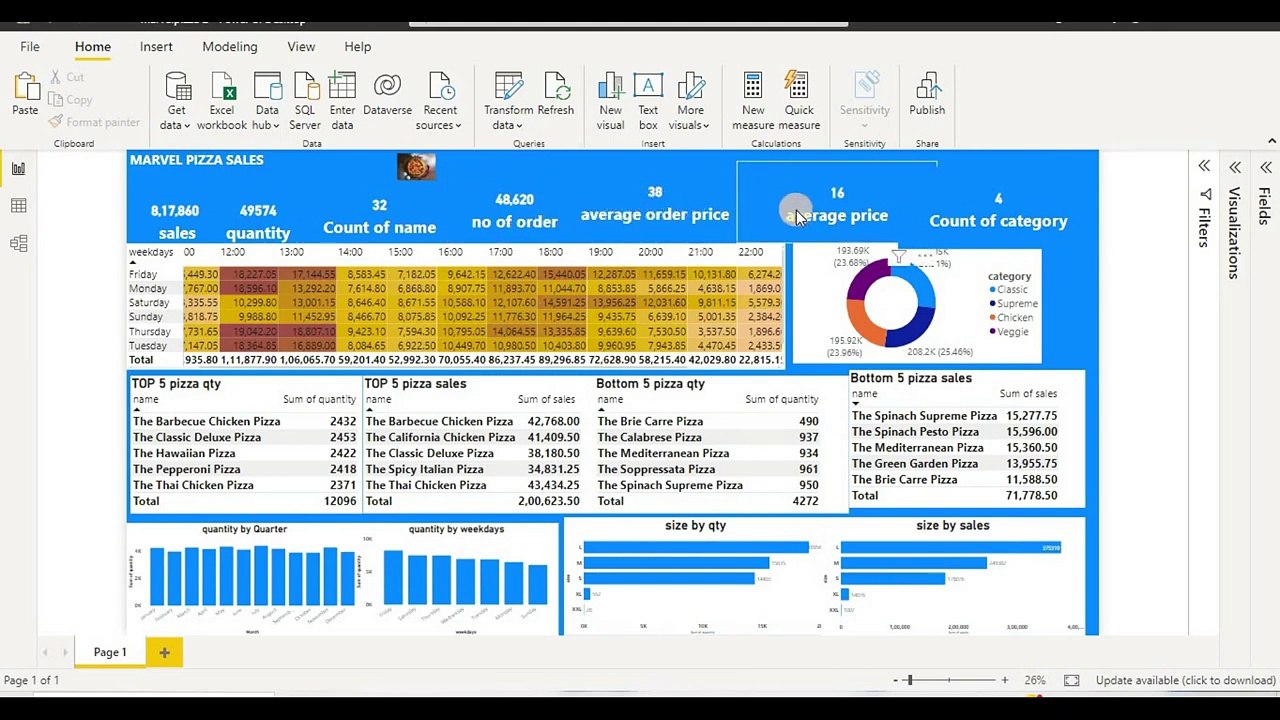The width and height of the screenshot is (1280, 720).
Task: Click the MARVEL PIZZA SALES title
Action: click(197, 160)
